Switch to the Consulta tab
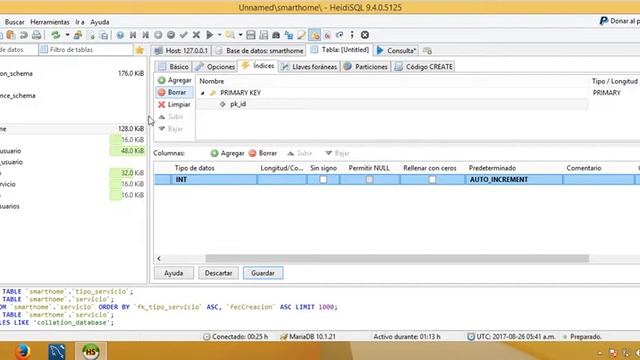640x360 pixels. coord(396,51)
